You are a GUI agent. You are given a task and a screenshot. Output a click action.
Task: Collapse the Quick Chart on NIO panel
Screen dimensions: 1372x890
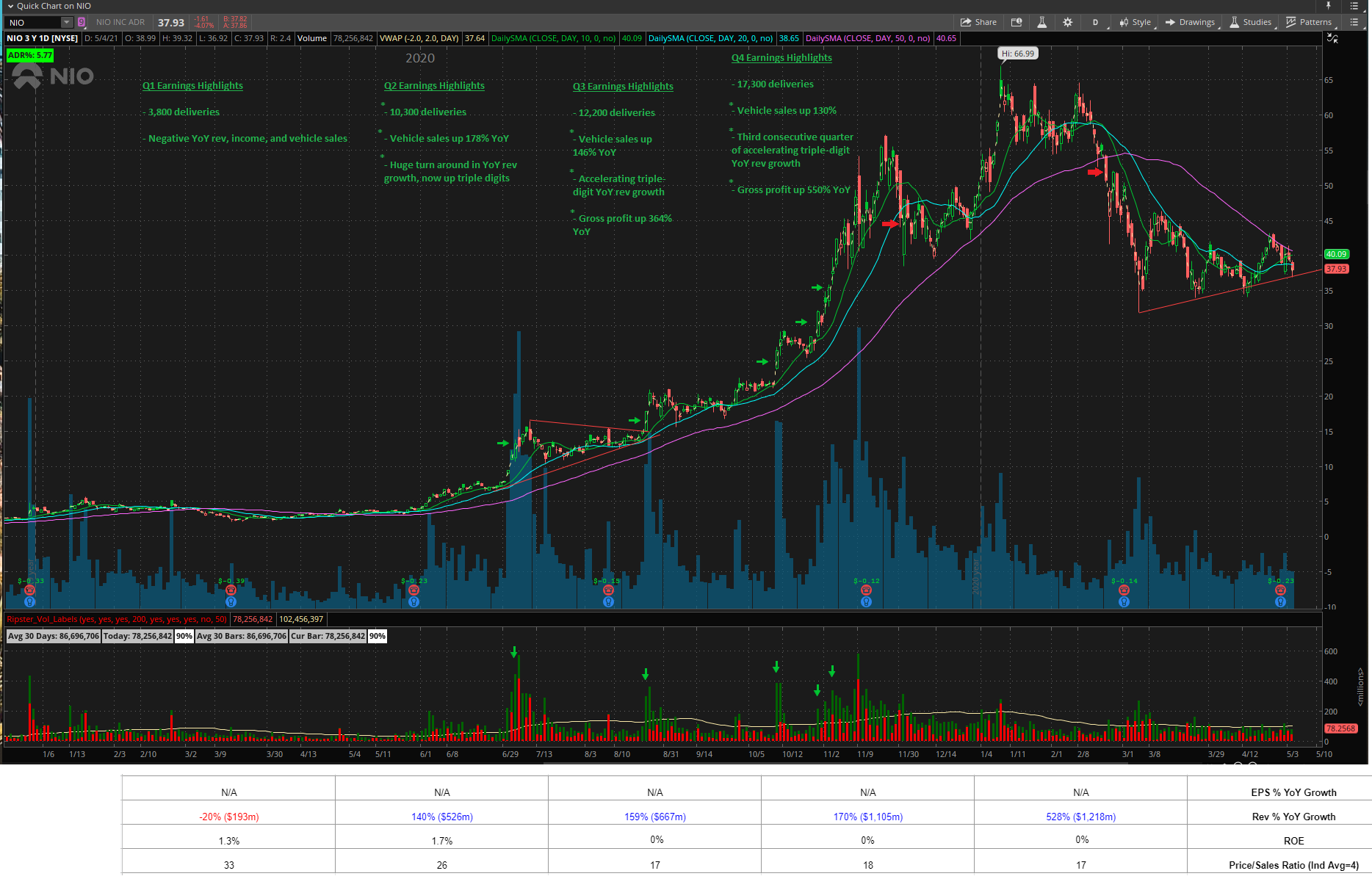pos(10,6)
